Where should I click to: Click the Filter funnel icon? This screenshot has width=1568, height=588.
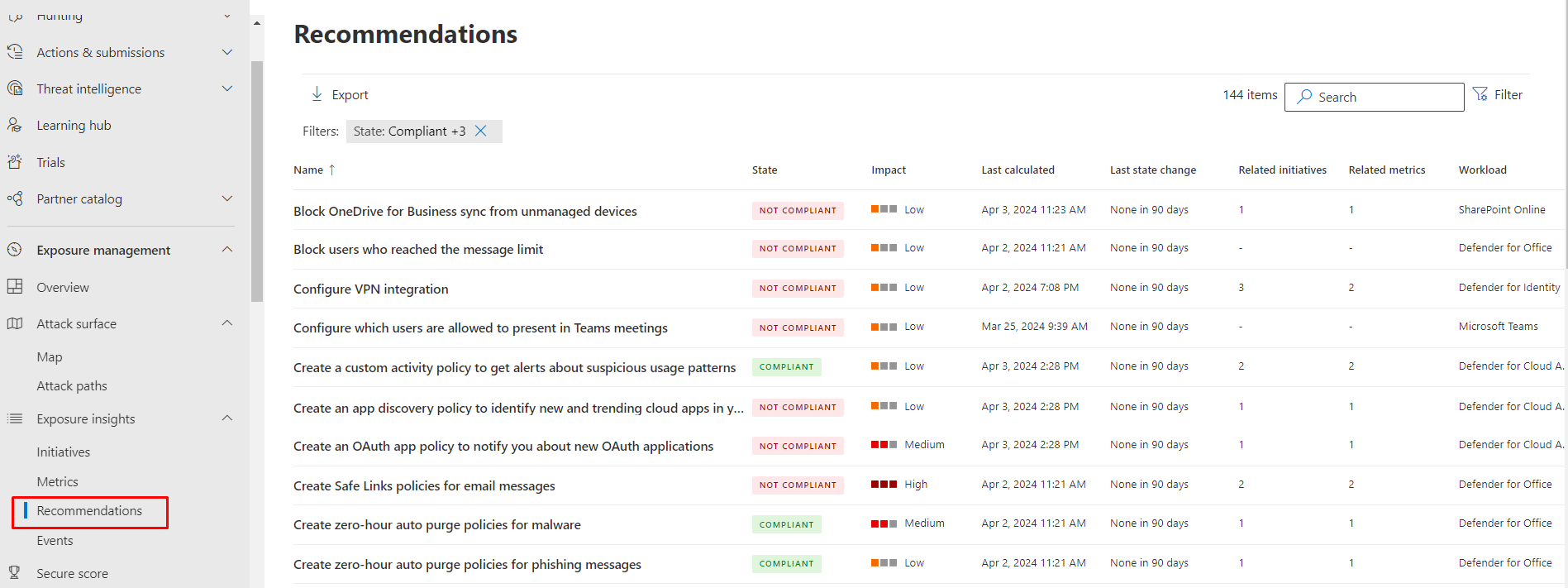point(1480,94)
